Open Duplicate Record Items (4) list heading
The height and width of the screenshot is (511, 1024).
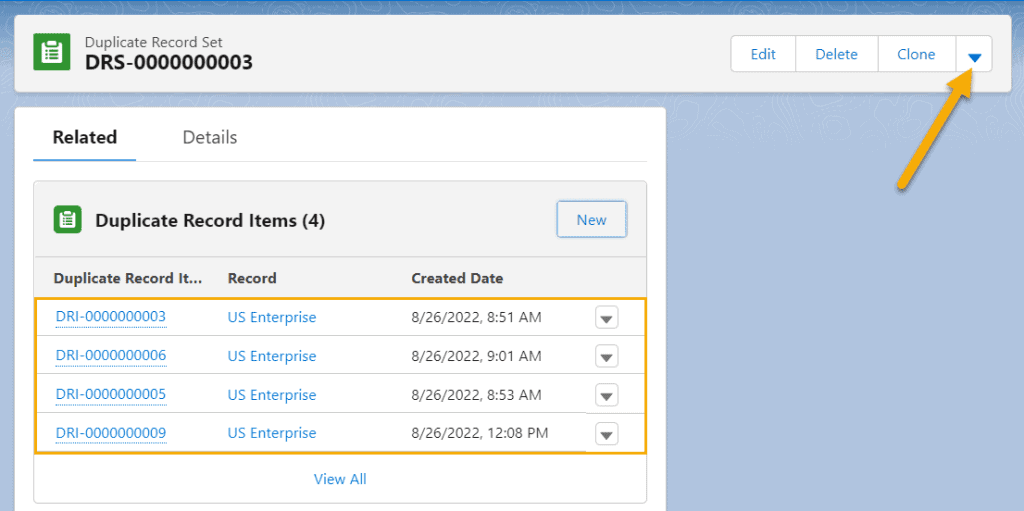click(210, 221)
